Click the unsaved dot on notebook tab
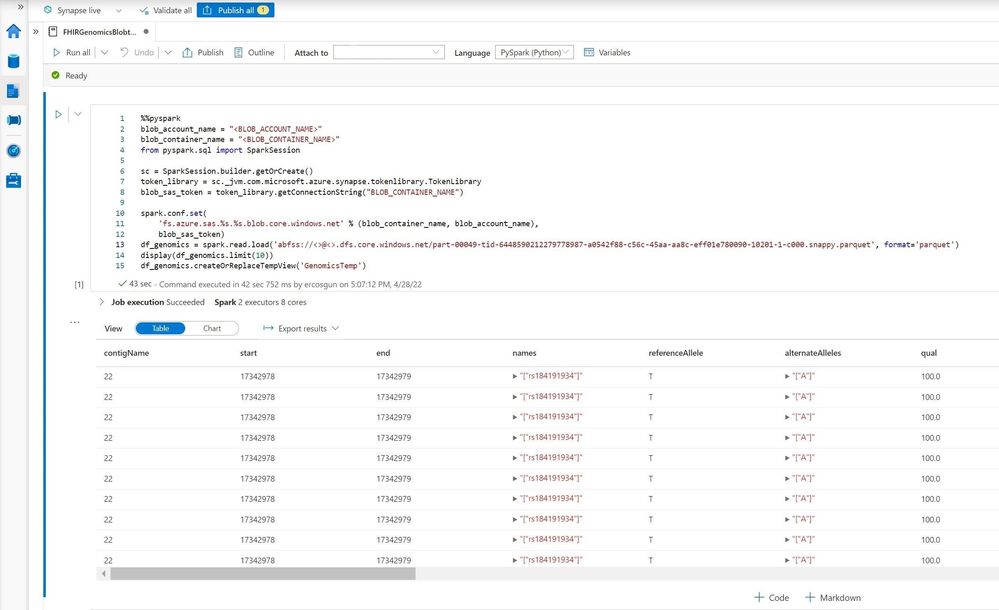Viewport: 999px width, 610px height. click(x=147, y=32)
